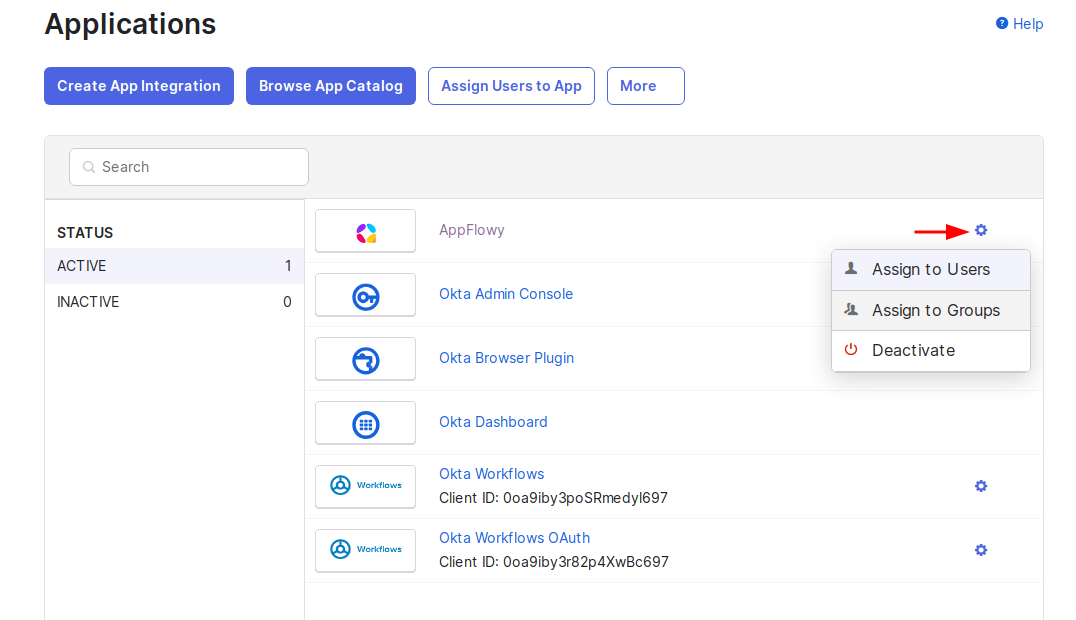1076x620 pixels.
Task: Focus the Search input field
Action: pyautogui.click(x=189, y=167)
